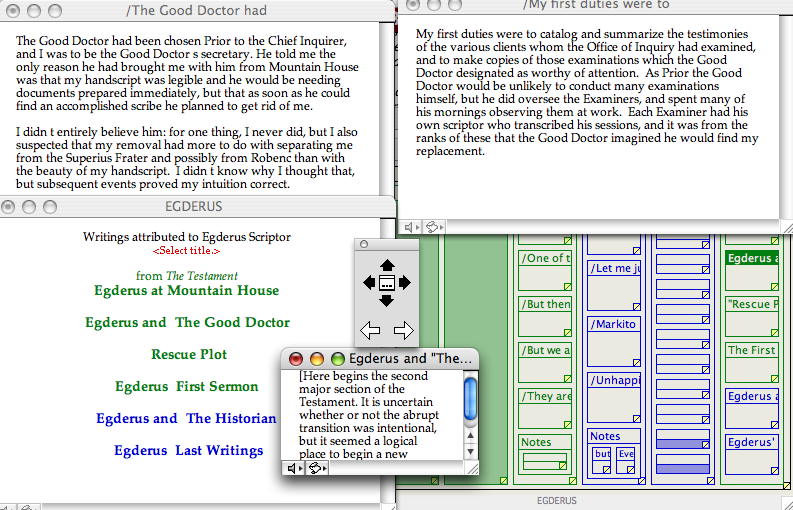Go back with the hollow left arrow
The image size is (793, 510).
[370, 331]
